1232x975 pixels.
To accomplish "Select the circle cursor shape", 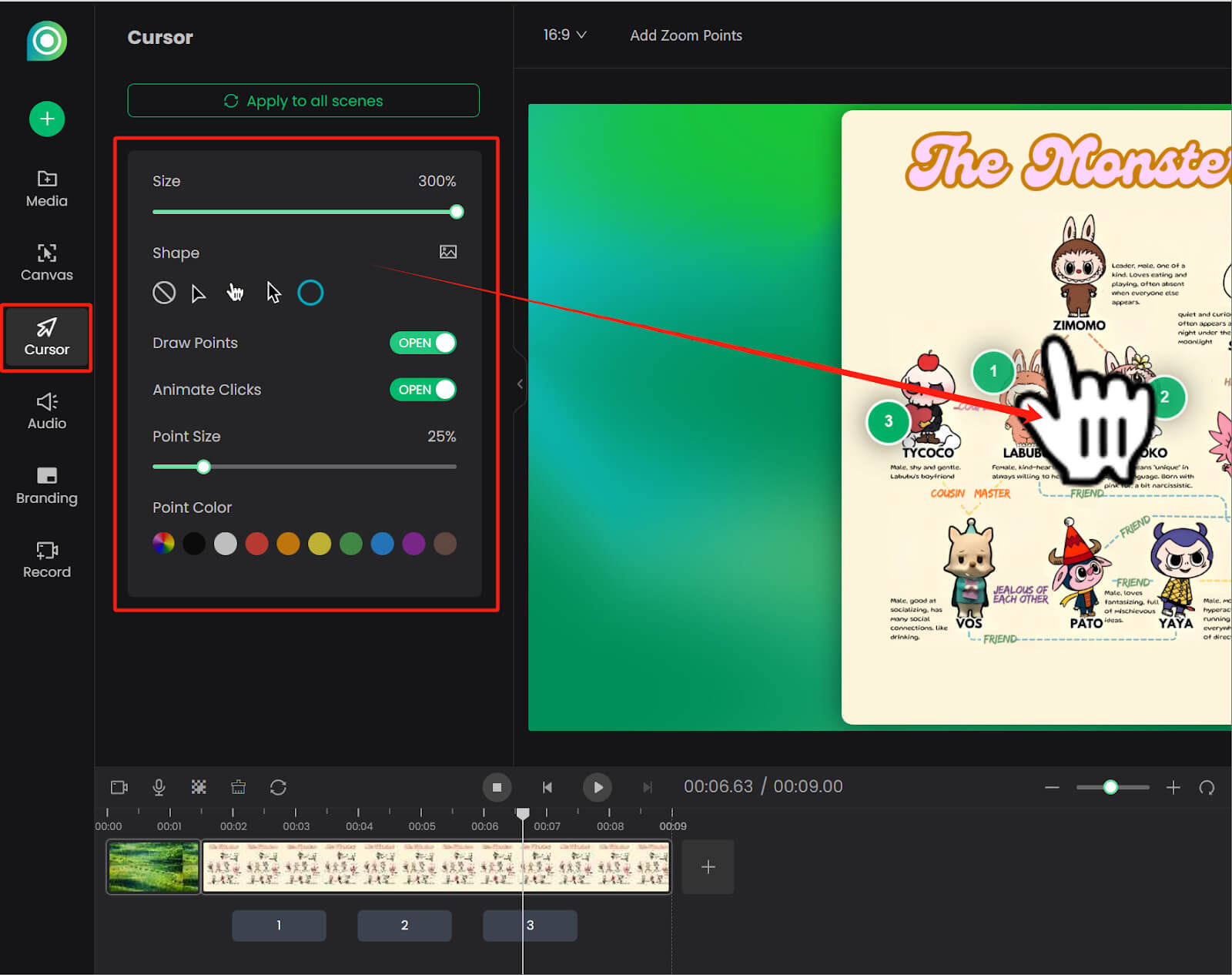I will point(310,293).
